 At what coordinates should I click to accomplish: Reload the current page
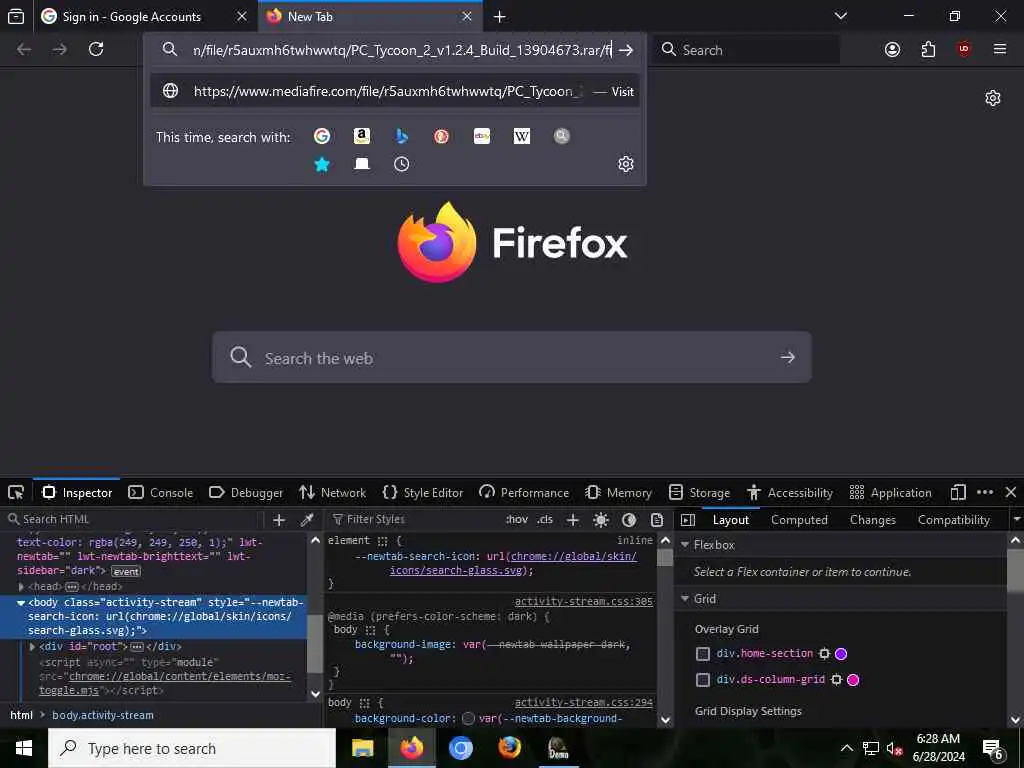click(x=96, y=49)
